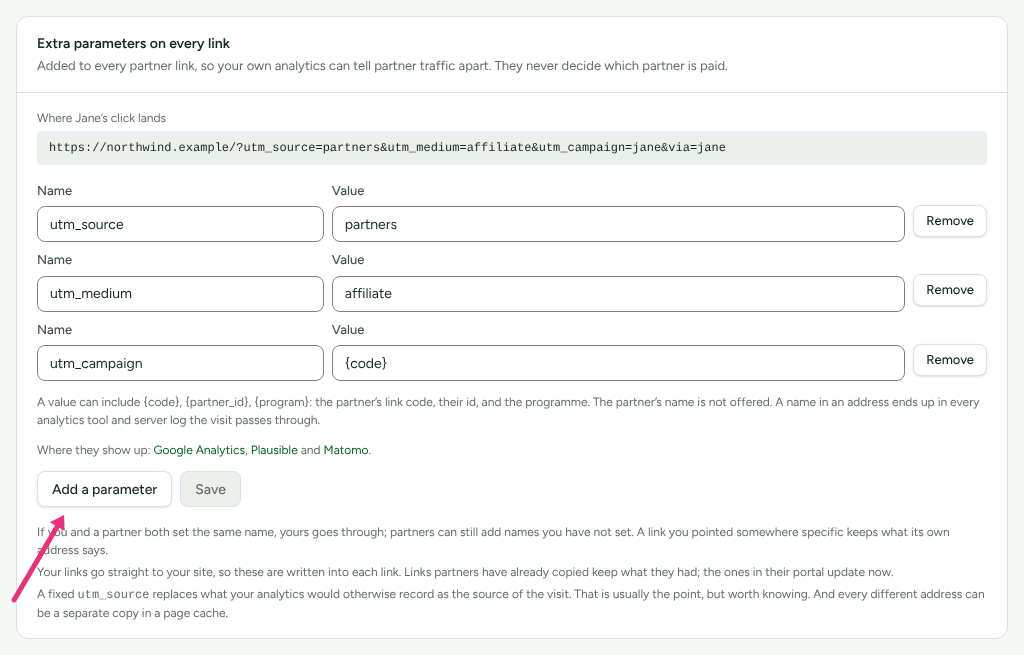
Task: Select the preview URL for Jane's click
Action: [x=511, y=148]
